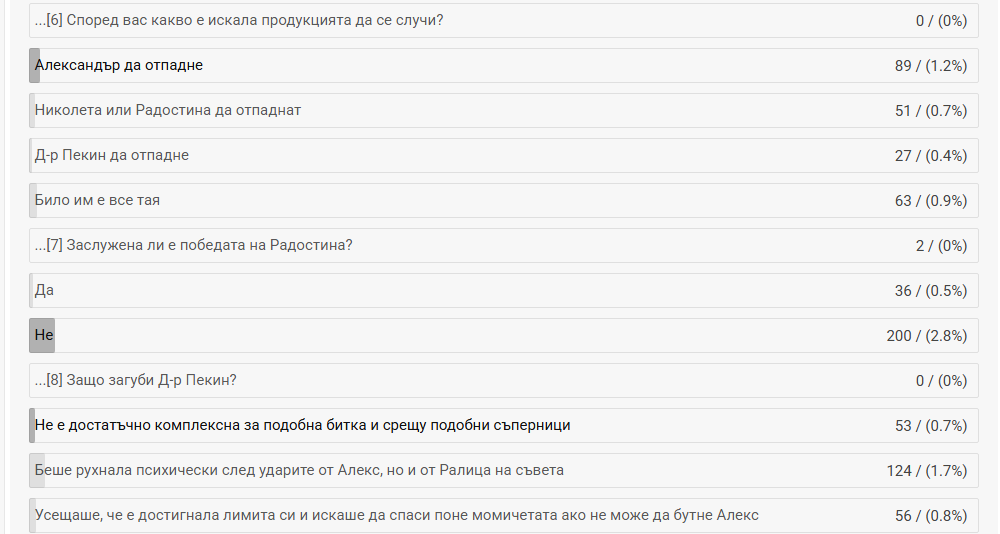Select answer "Не е достатъчно комплексна"
The height and width of the screenshot is (534, 1000).
pos(302,426)
